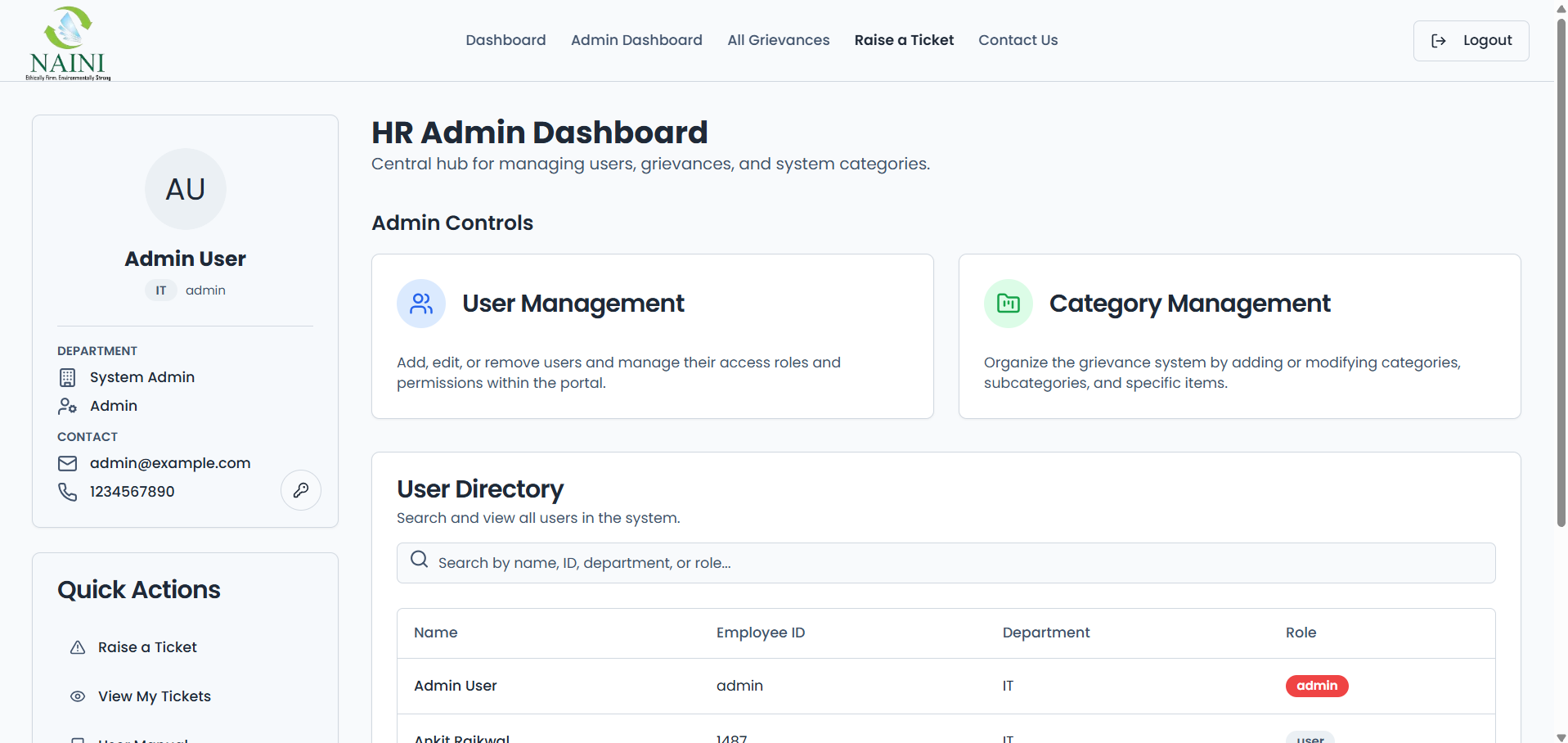Image resolution: width=1568 pixels, height=743 pixels.
Task: Click the Category Management folder icon
Action: tap(1008, 303)
